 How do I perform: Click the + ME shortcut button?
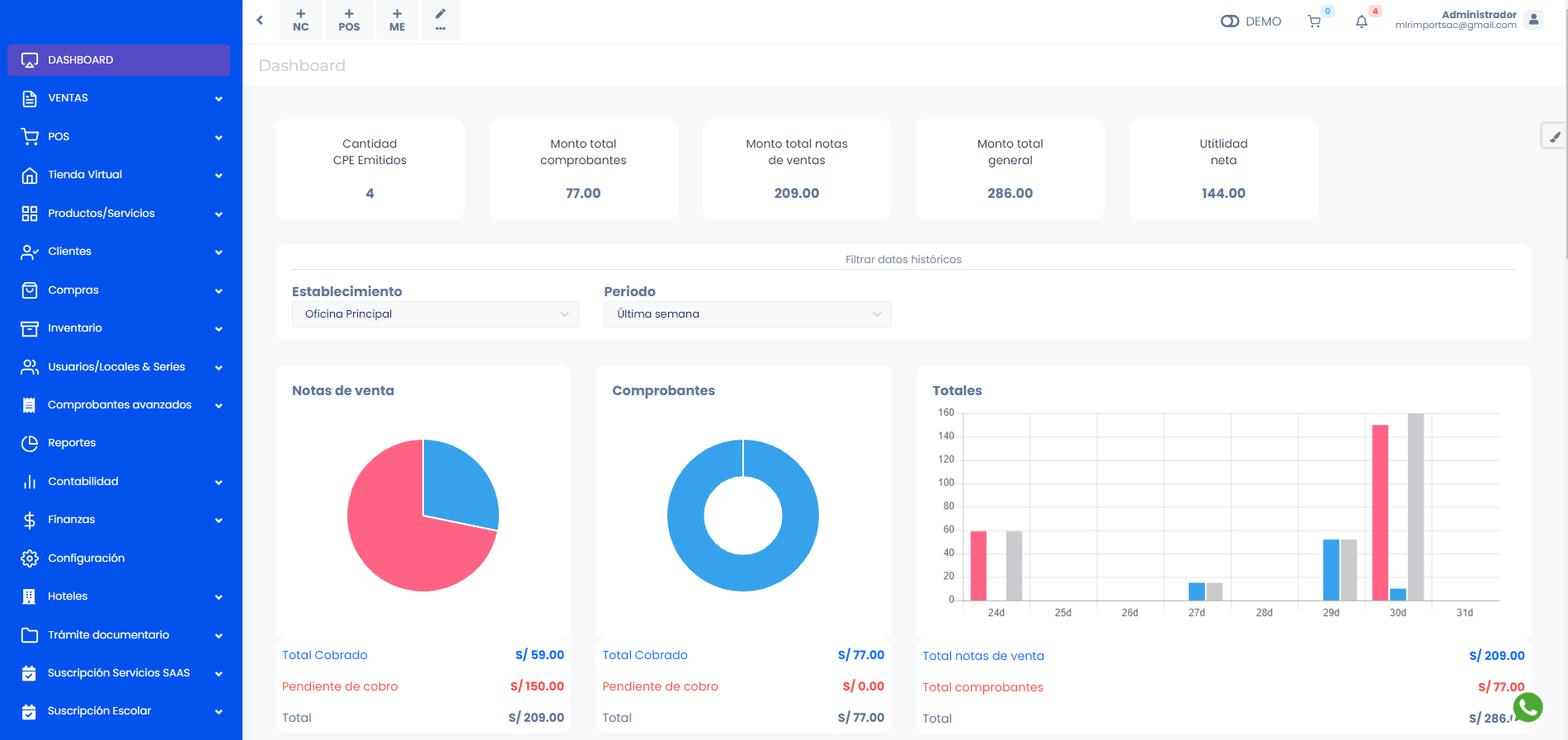[398, 20]
